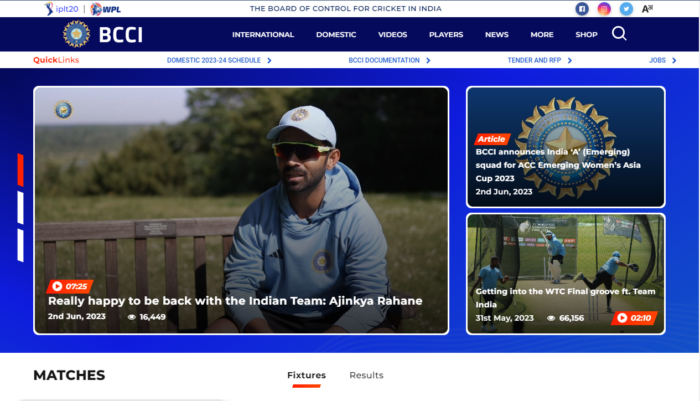Open India 'A' Emerging squad article headline
This screenshot has height=401, width=700.
[558, 165]
